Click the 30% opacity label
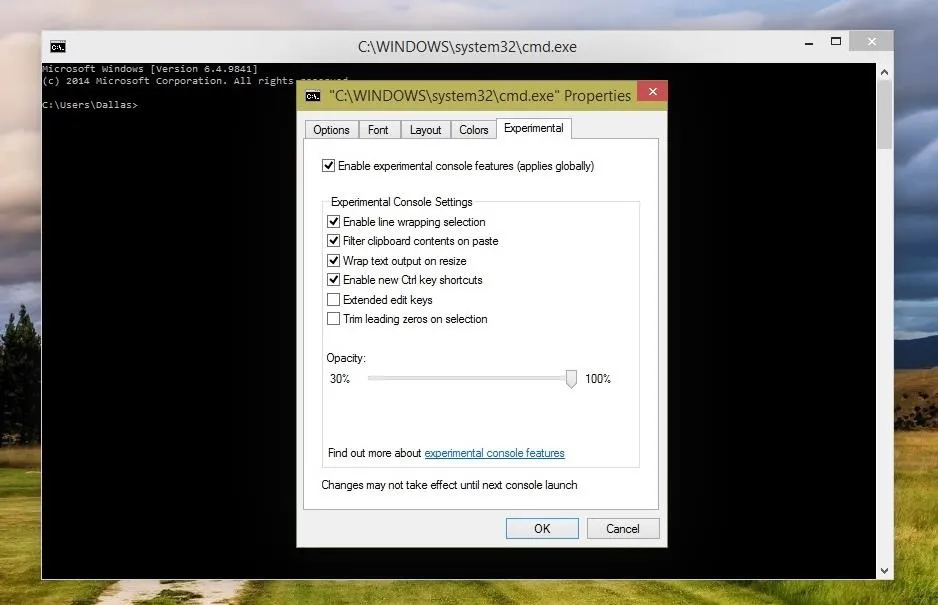Viewport: 938px width, 605px height. click(x=340, y=379)
